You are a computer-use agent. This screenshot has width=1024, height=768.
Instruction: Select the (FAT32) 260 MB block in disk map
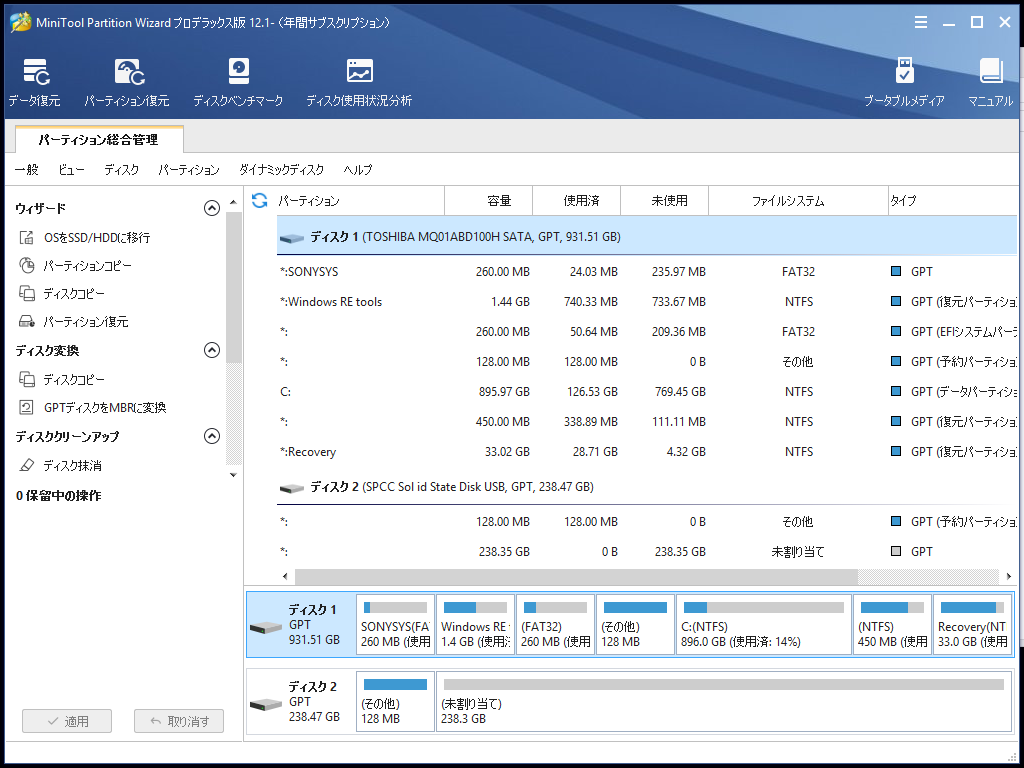click(x=555, y=624)
